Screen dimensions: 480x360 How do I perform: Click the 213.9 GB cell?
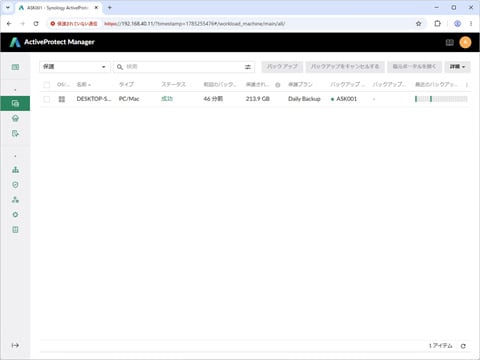(x=258, y=99)
